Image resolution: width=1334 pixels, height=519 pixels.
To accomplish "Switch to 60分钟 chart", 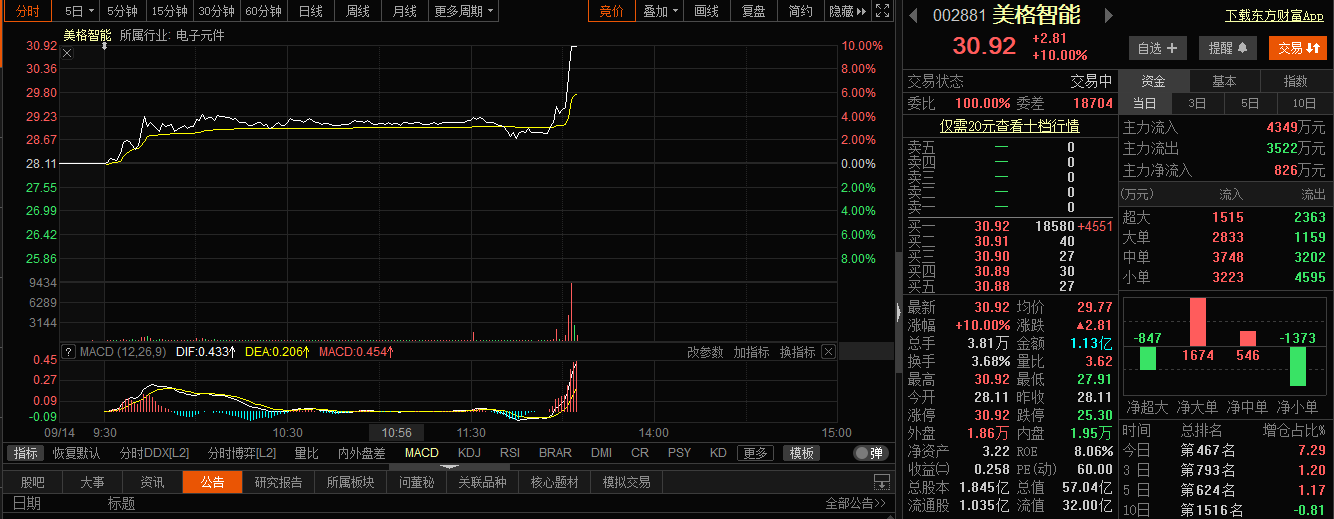I will (x=263, y=12).
